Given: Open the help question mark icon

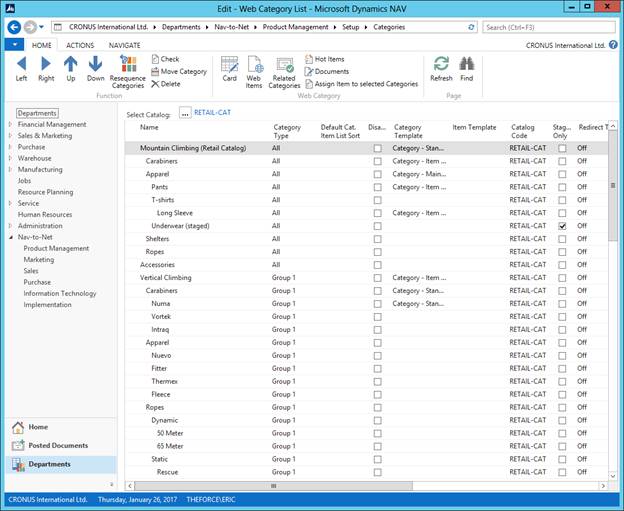Looking at the screenshot, I should coord(613,45).
